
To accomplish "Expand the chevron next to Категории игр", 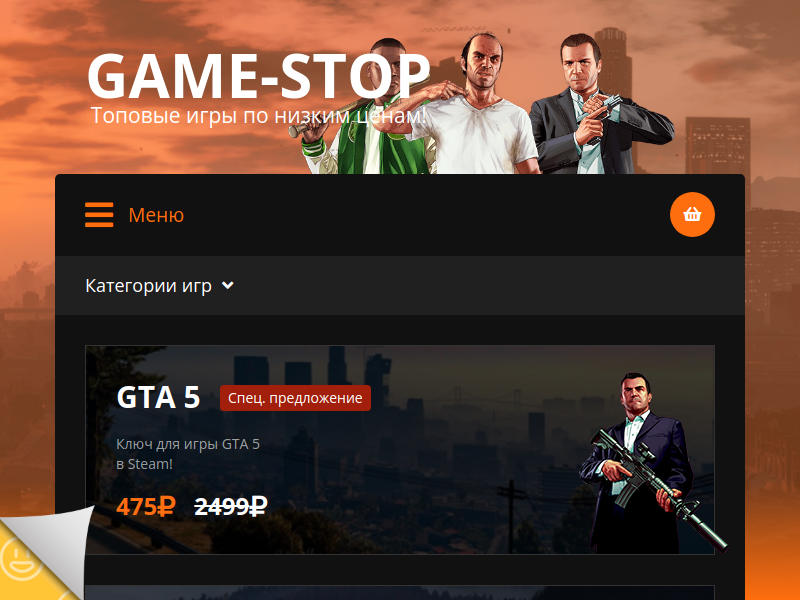I will pos(228,285).
